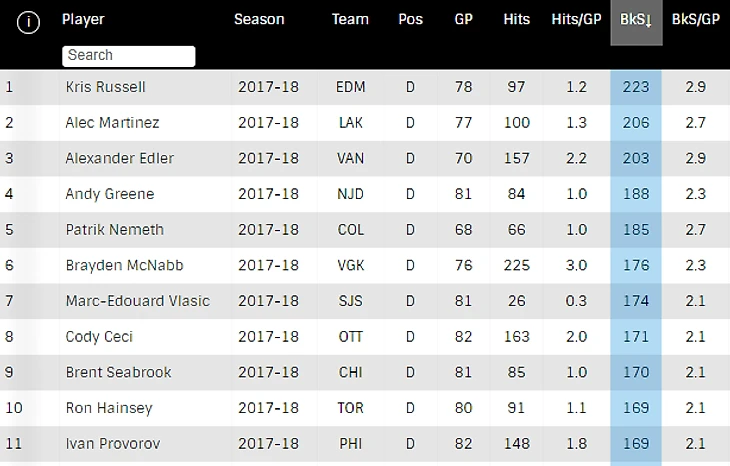
Task: Toggle the BkS sort arrow header
Action: click(636, 22)
